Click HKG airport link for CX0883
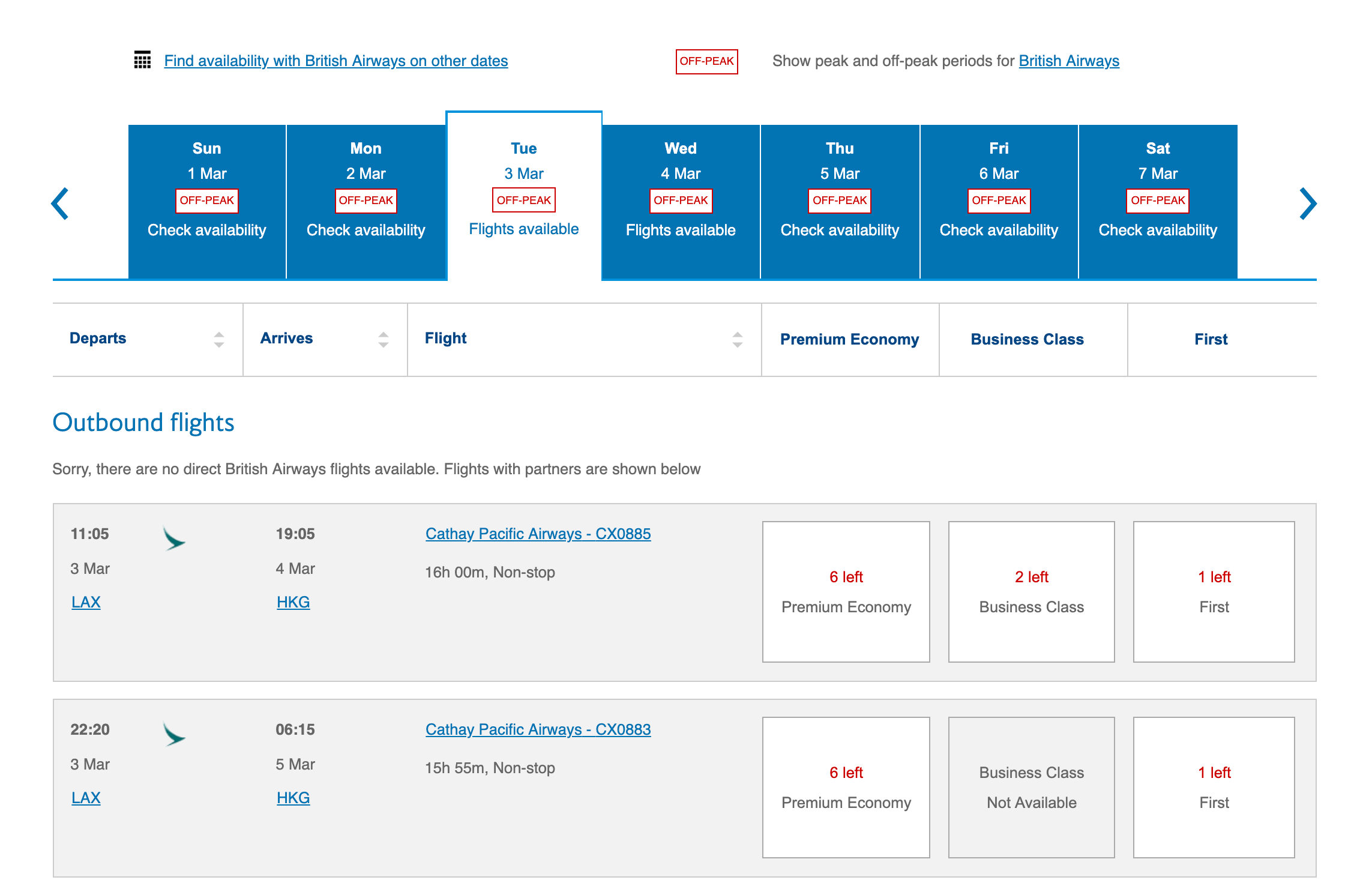1372x886 pixels. 293,798
